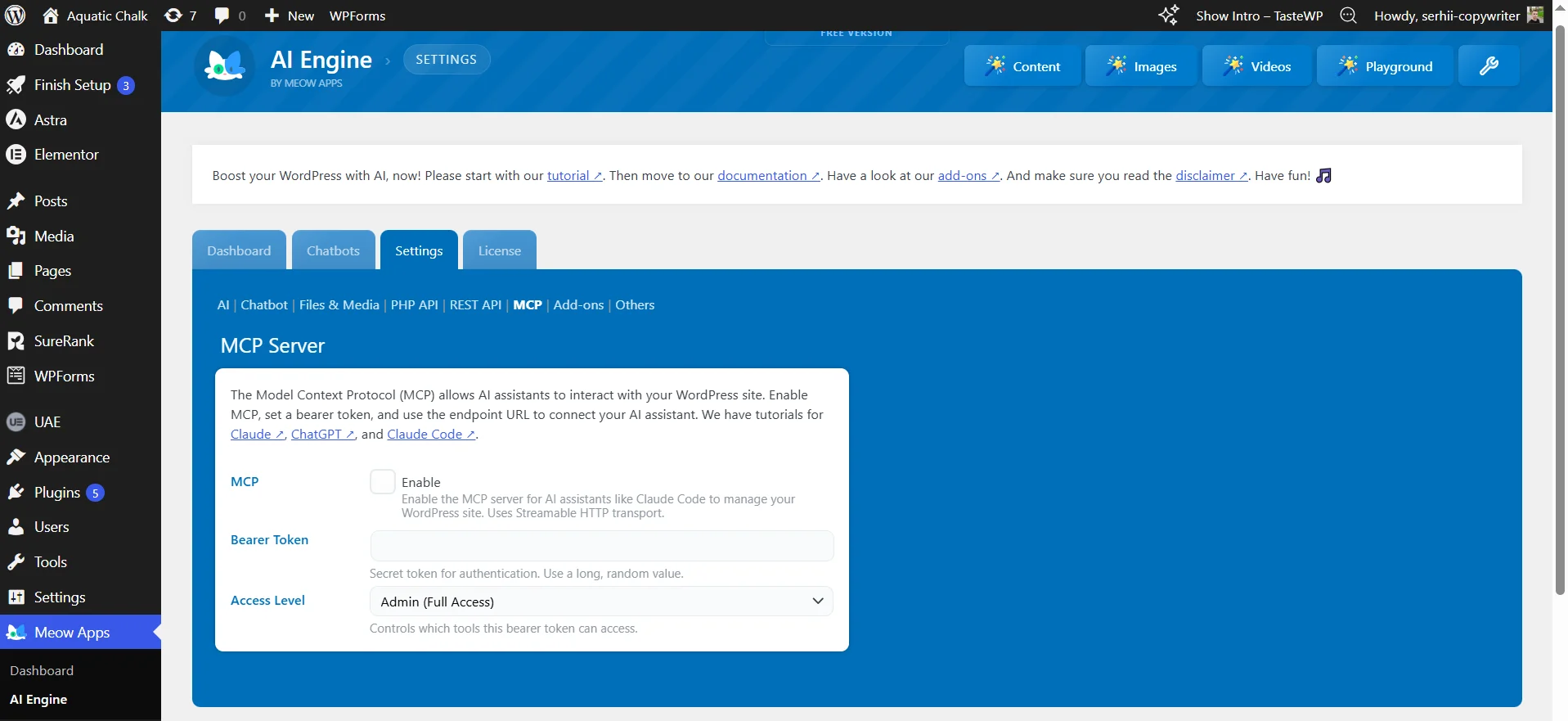Click the music note icon after Have fun
Image resolution: width=1568 pixels, height=721 pixels.
pyautogui.click(x=1323, y=176)
